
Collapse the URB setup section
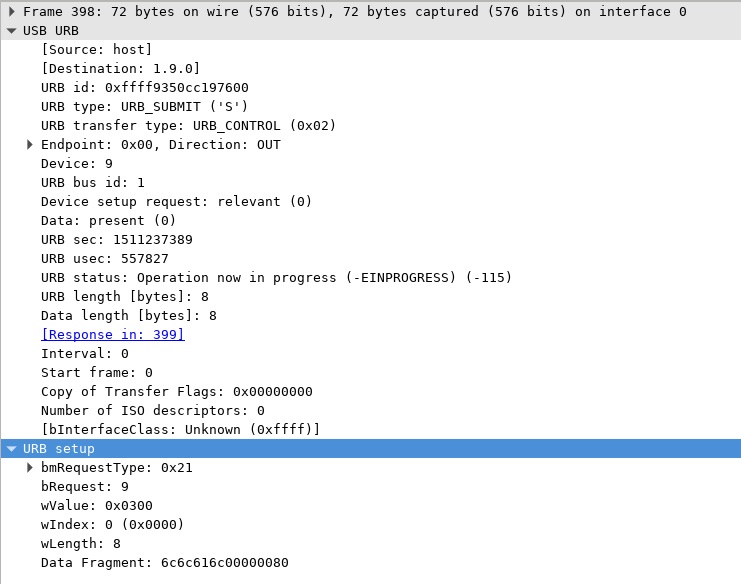11,448
